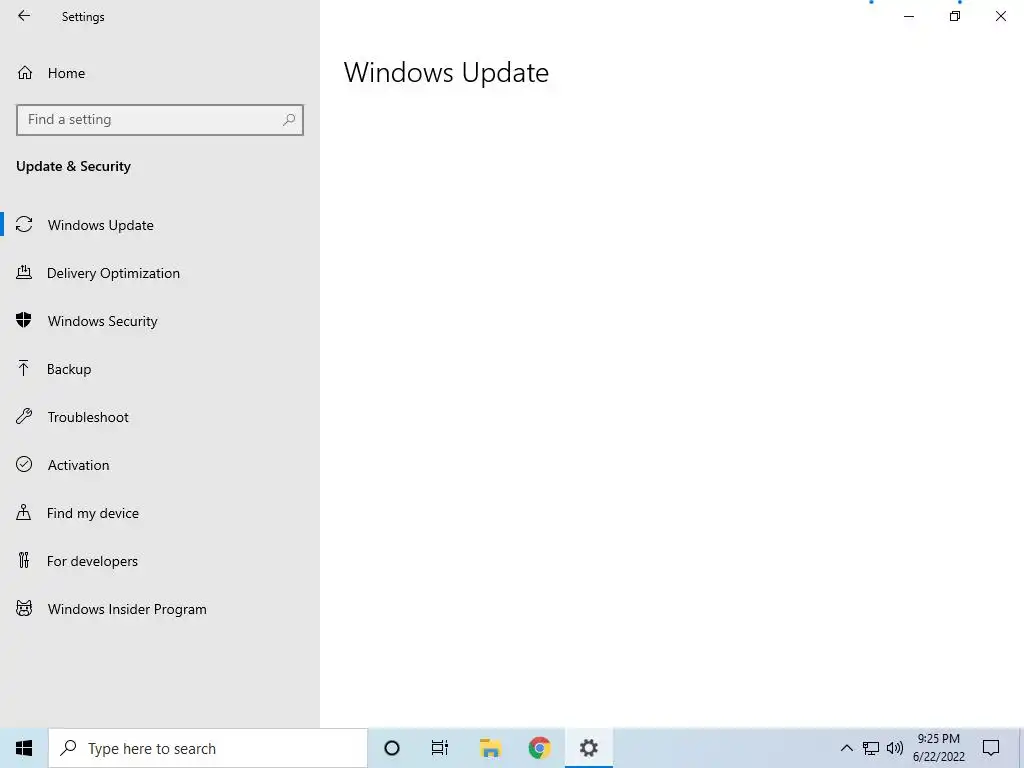1024x768 pixels.
Task: Click the Windows Insider cat-face icon
Action: [24, 609]
